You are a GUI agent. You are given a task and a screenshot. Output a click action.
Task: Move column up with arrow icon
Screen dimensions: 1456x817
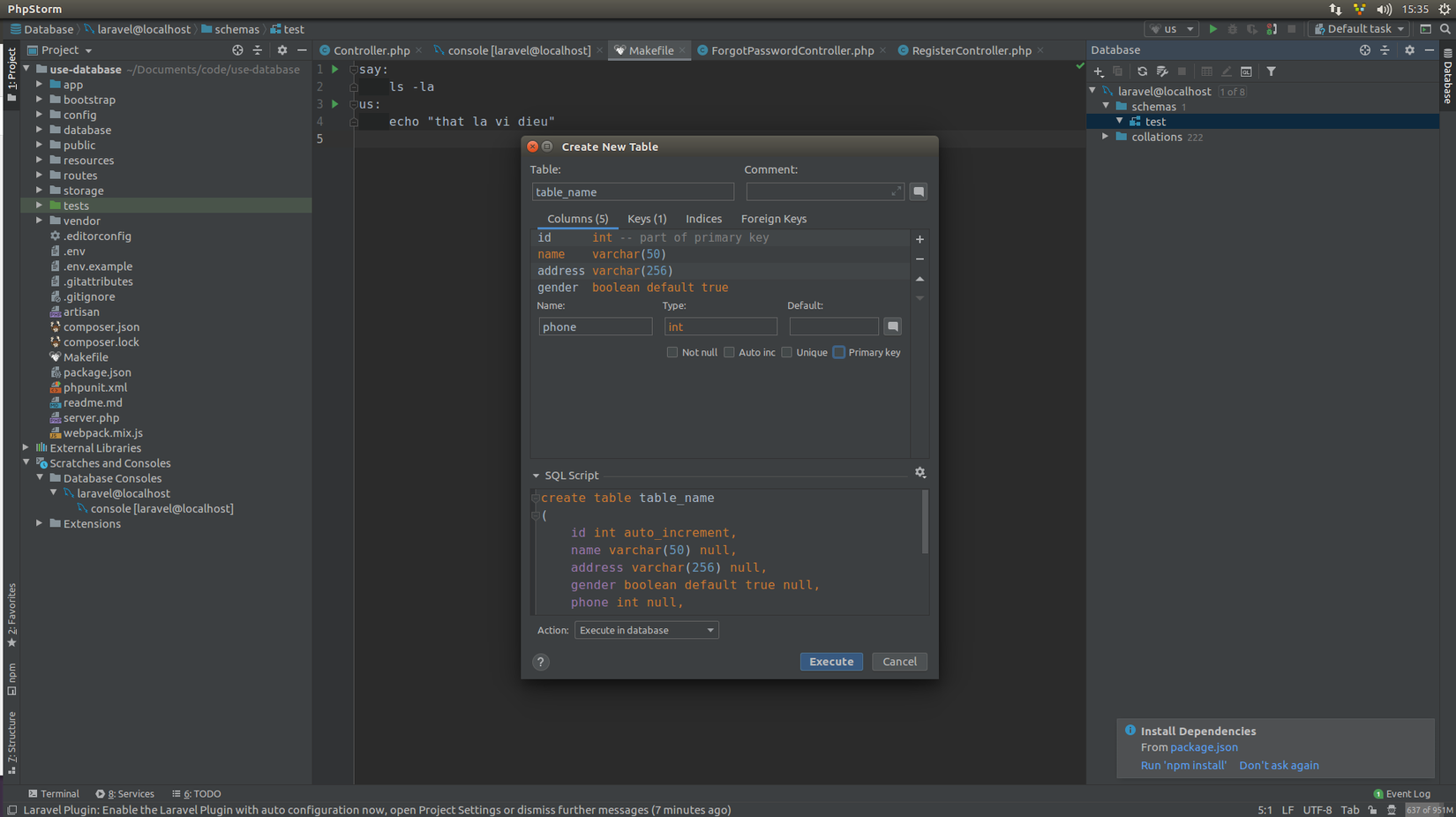919,279
